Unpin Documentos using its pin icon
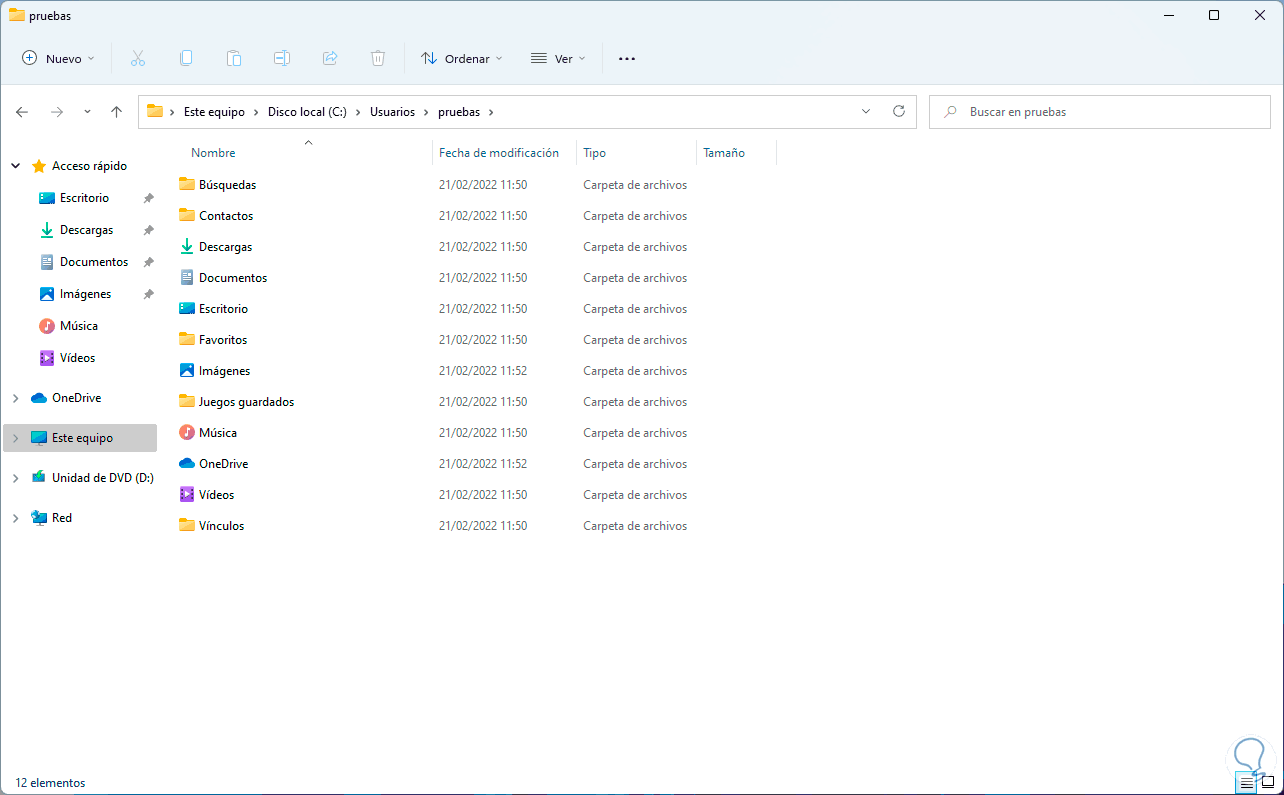The width and height of the screenshot is (1284, 795). tap(148, 262)
